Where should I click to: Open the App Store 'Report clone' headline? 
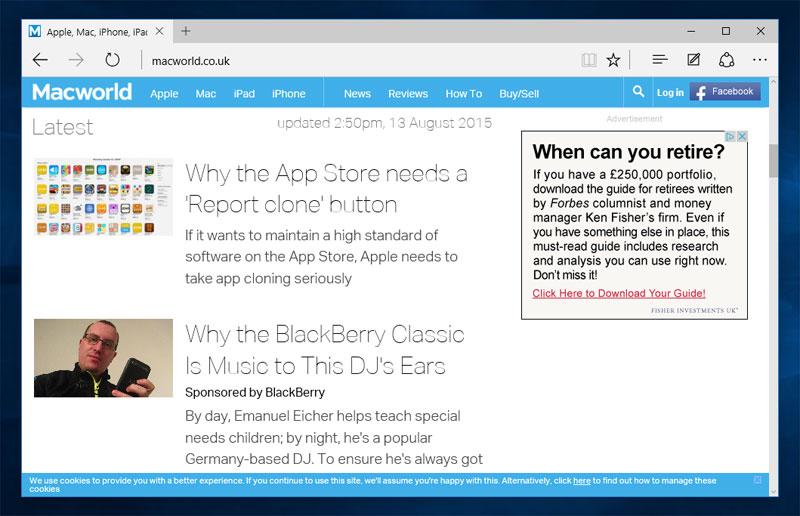tap(327, 189)
